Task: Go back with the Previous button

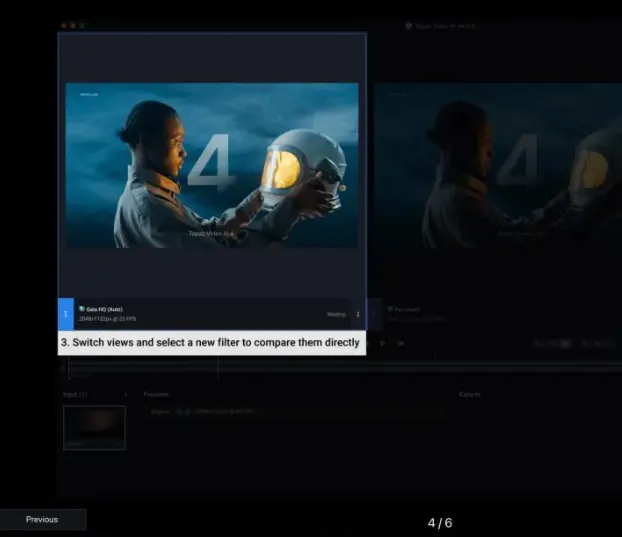Action: 42,519
